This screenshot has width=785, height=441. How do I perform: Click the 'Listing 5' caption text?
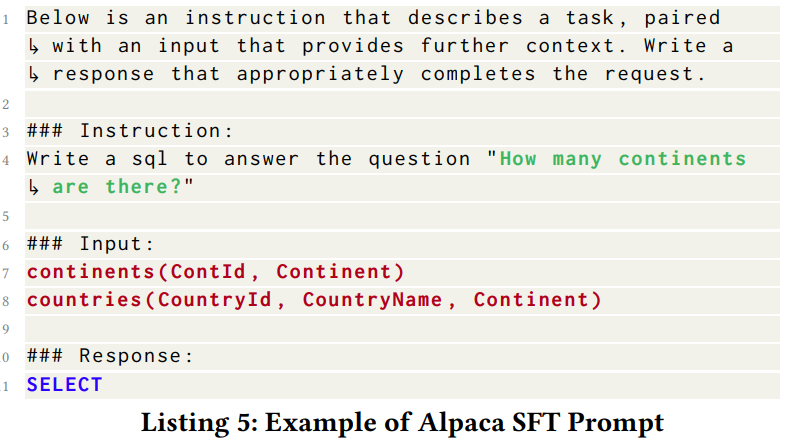point(198,421)
